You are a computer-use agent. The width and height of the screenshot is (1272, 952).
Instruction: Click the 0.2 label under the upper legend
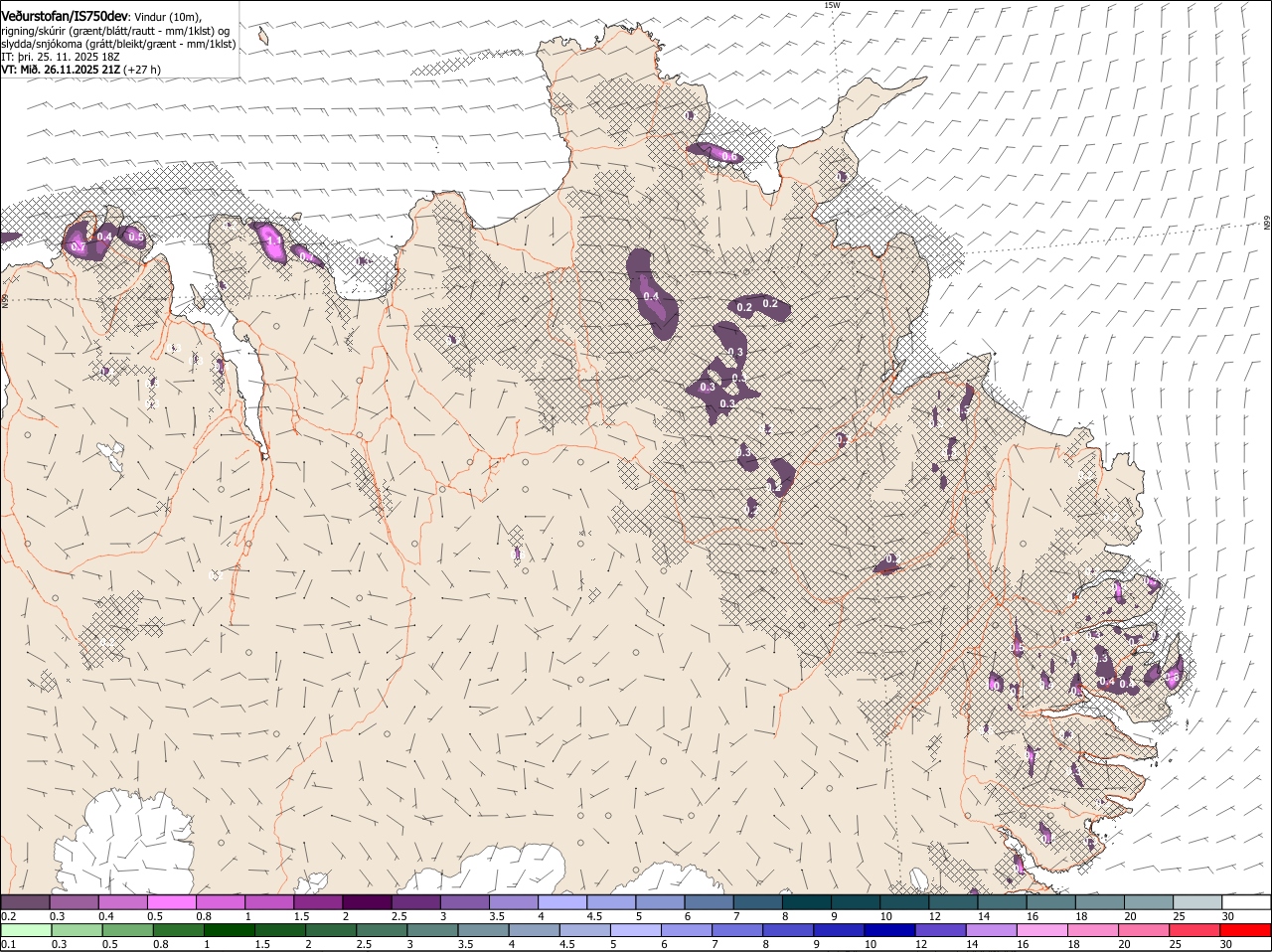pyautogui.click(x=7, y=916)
